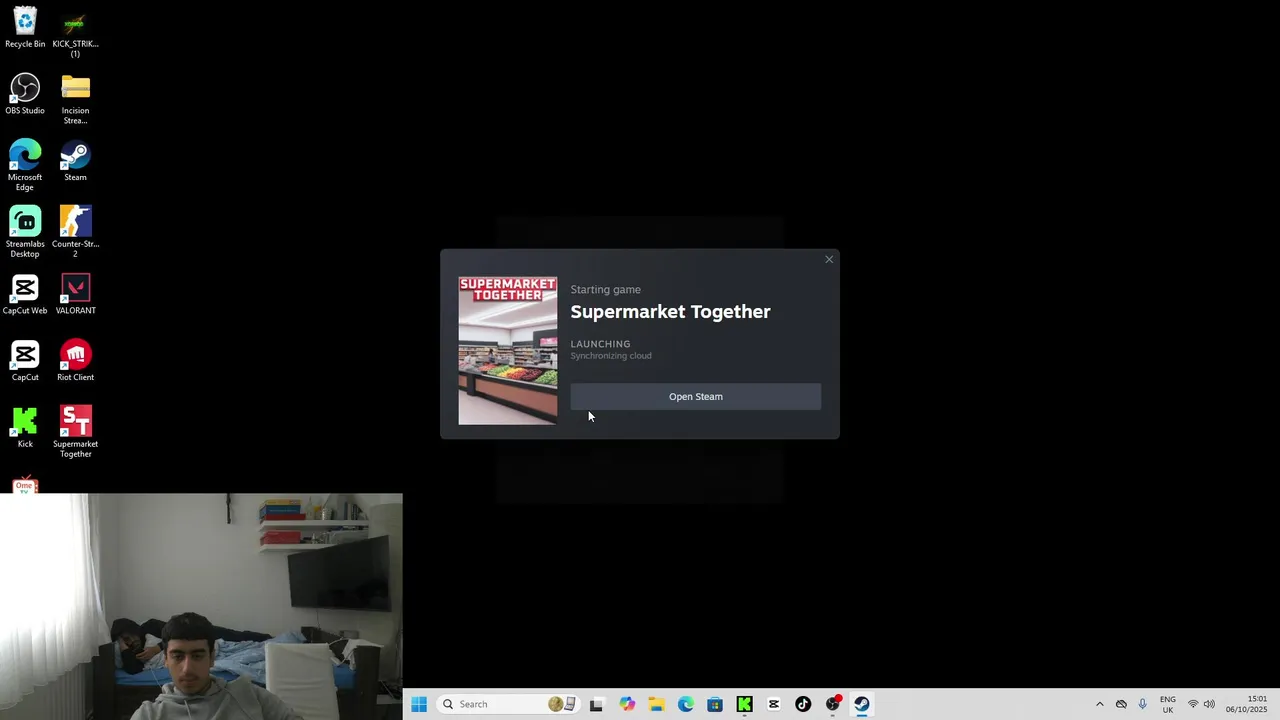Launch the OBS Studio desktop shortcut

pos(25,95)
